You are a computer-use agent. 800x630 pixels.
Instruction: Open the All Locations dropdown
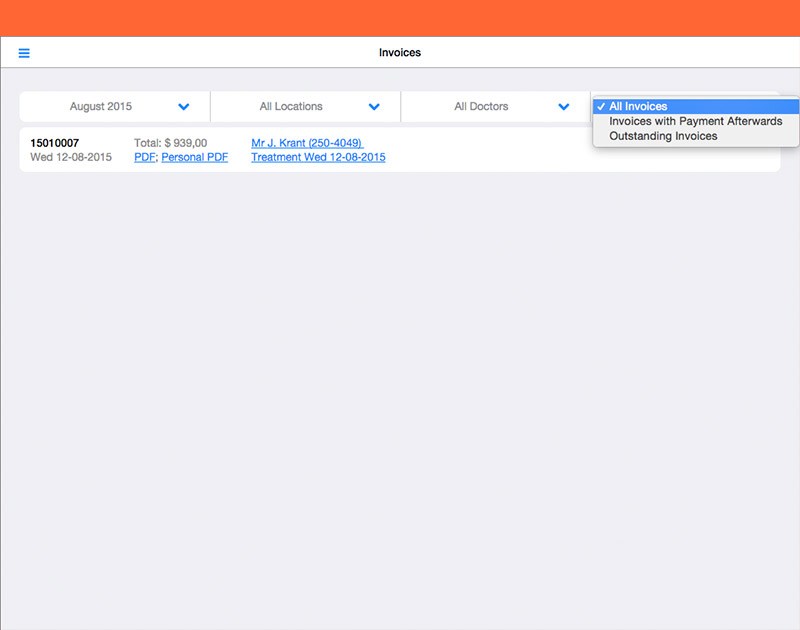[305, 107]
